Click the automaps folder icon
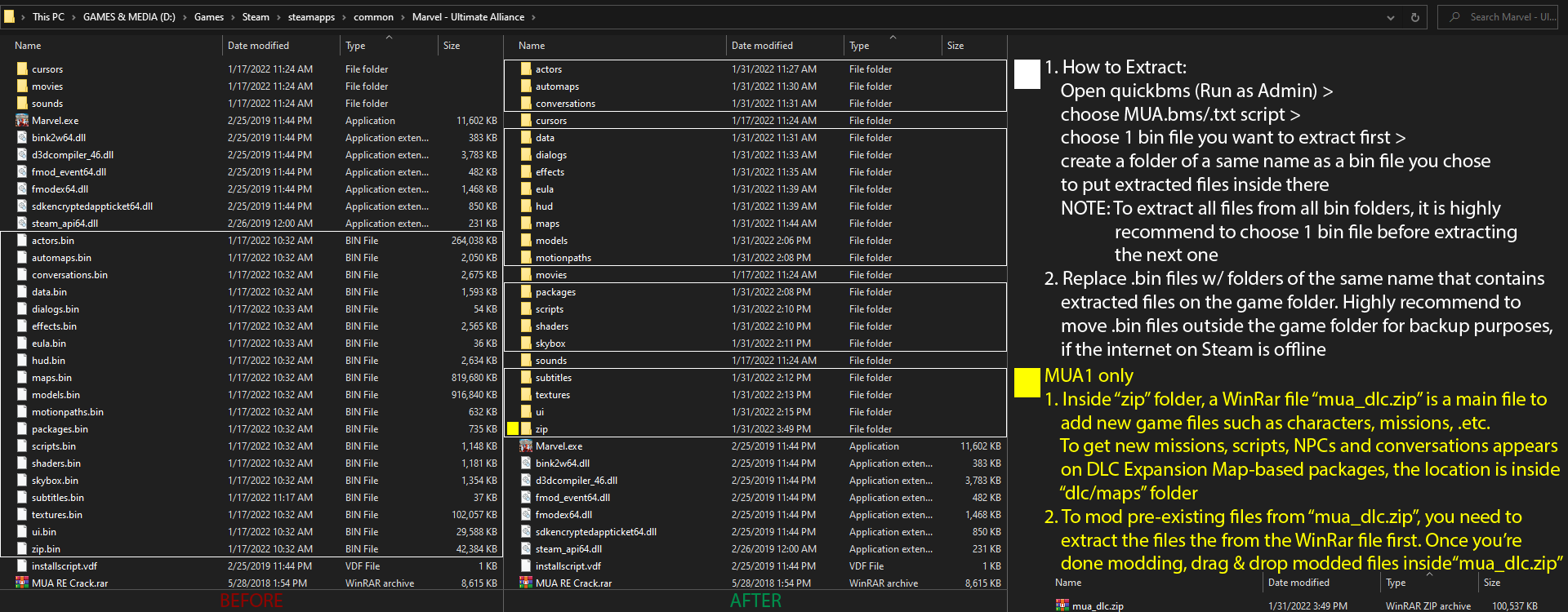Image resolution: width=1568 pixels, height=612 pixels. (526, 86)
